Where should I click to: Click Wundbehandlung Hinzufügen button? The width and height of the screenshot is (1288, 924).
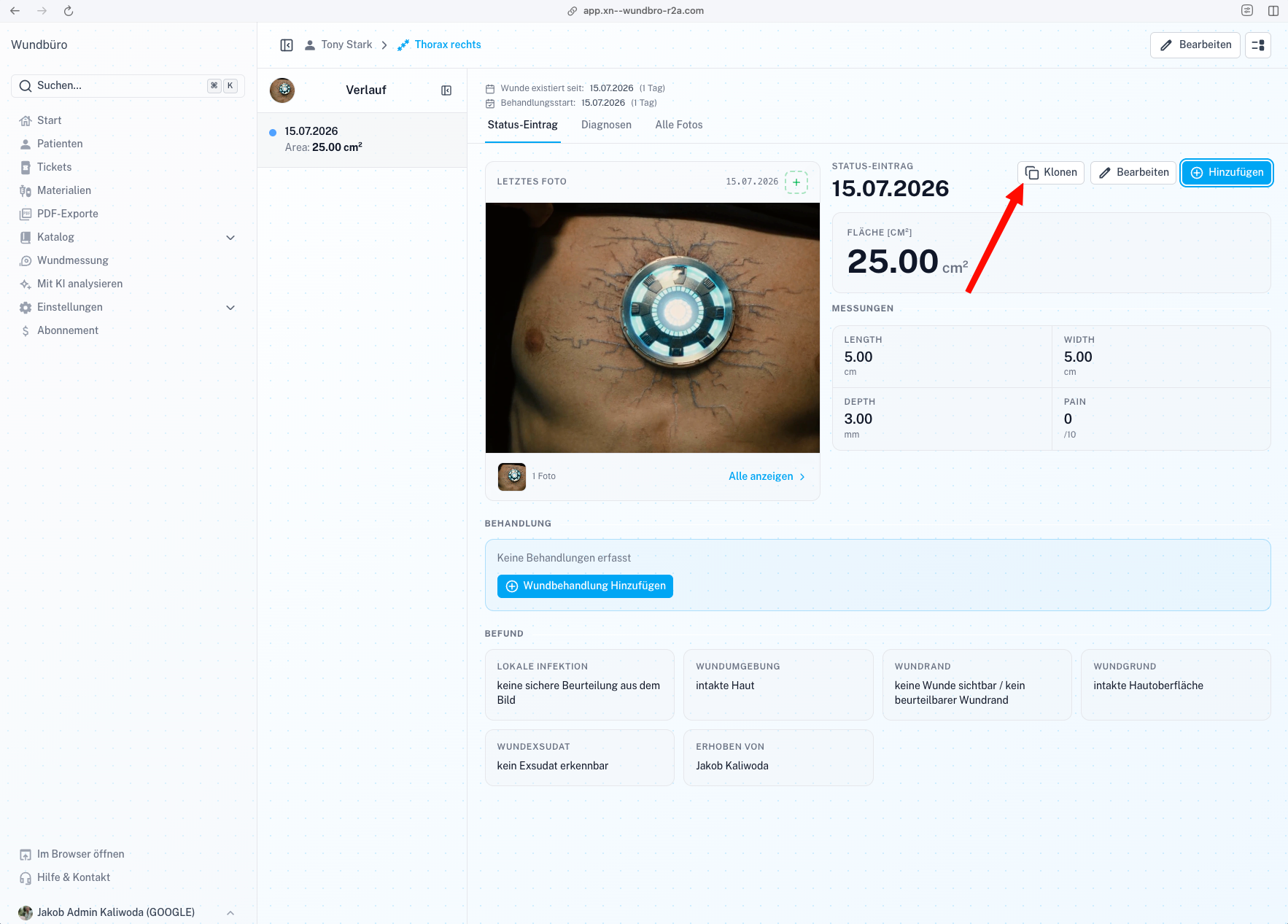(585, 586)
